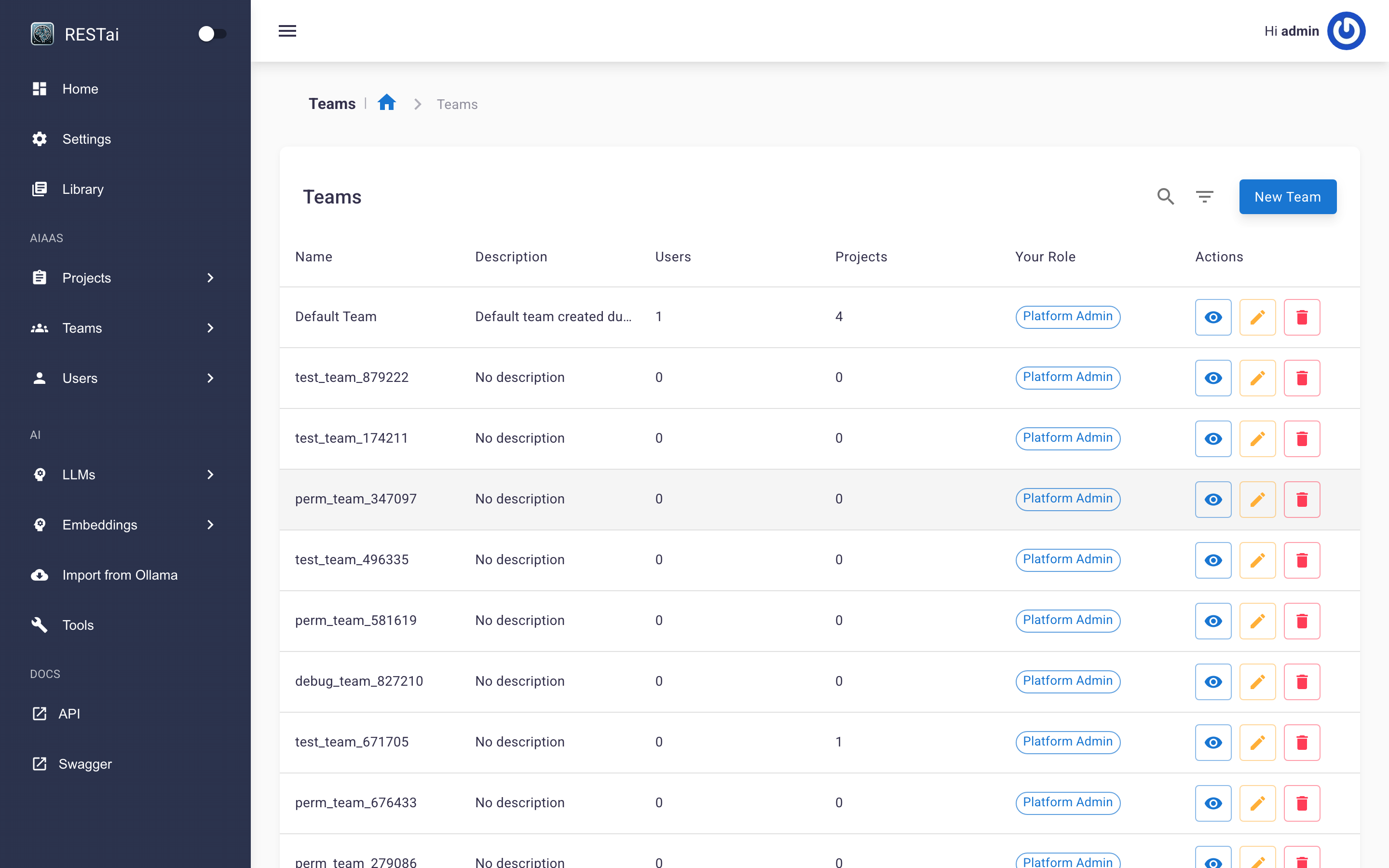Toggle the dark mode switch
The height and width of the screenshot is (868, 1389).
212,34
